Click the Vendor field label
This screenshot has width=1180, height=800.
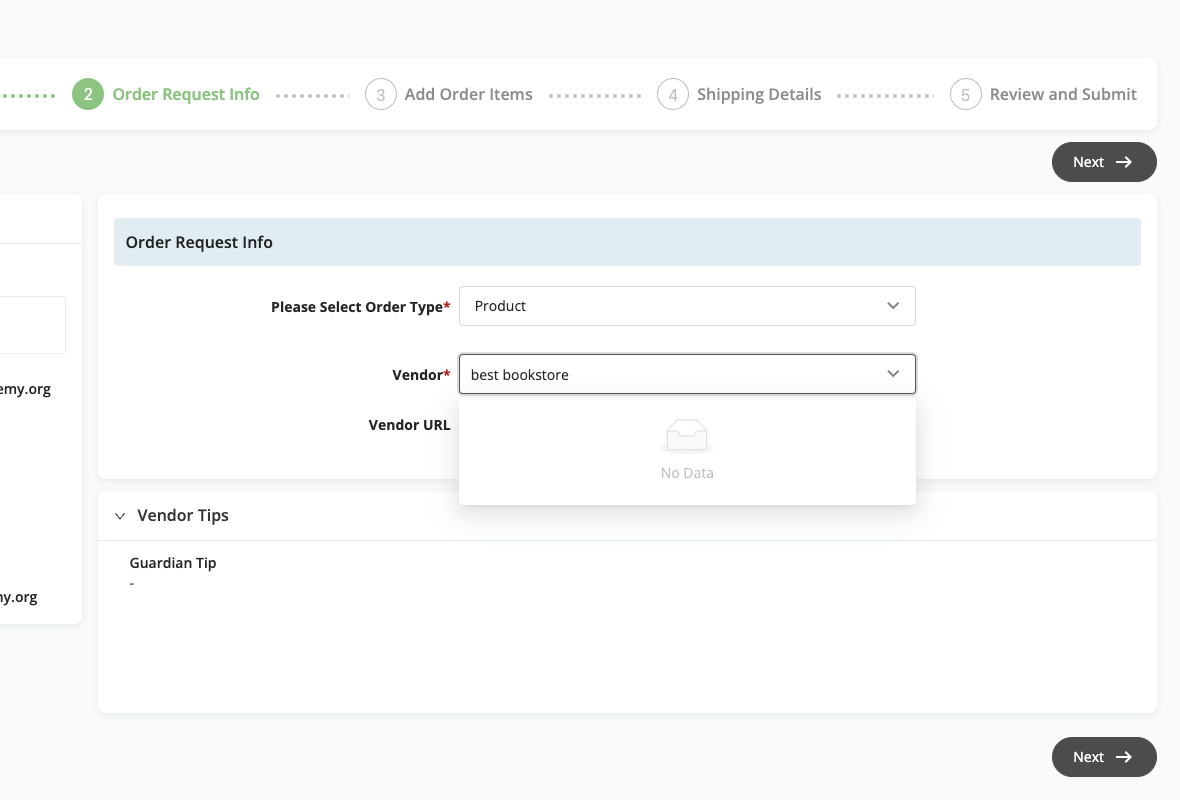coord(421,375)
